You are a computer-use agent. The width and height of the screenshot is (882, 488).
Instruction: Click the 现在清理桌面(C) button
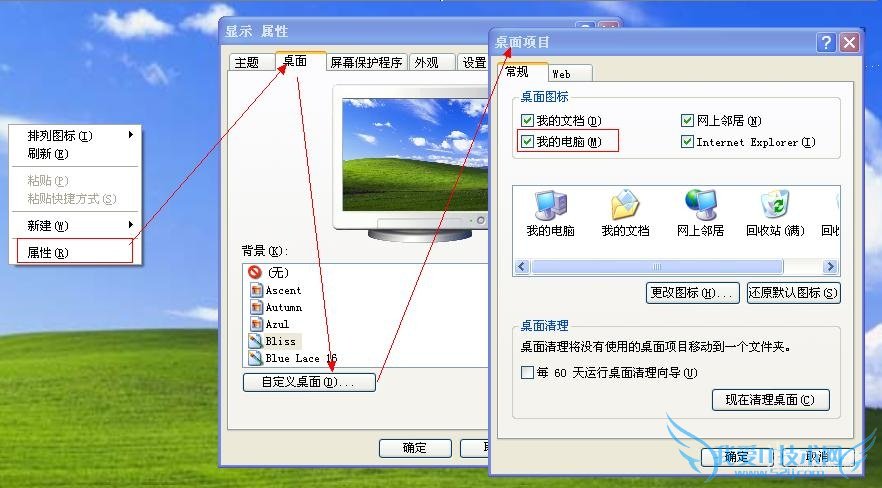pyautogui.click(x=771, y=400)
